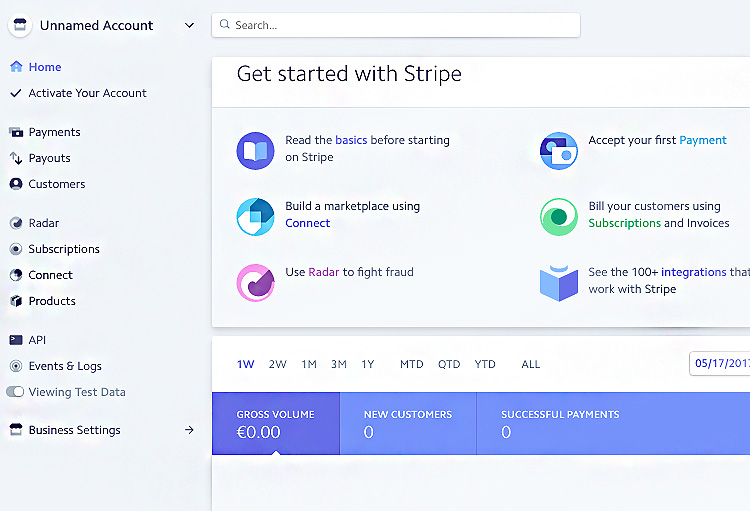Click the book icon beside Read the basics
The width and height of the screenshot is (750, 511).
255,150
